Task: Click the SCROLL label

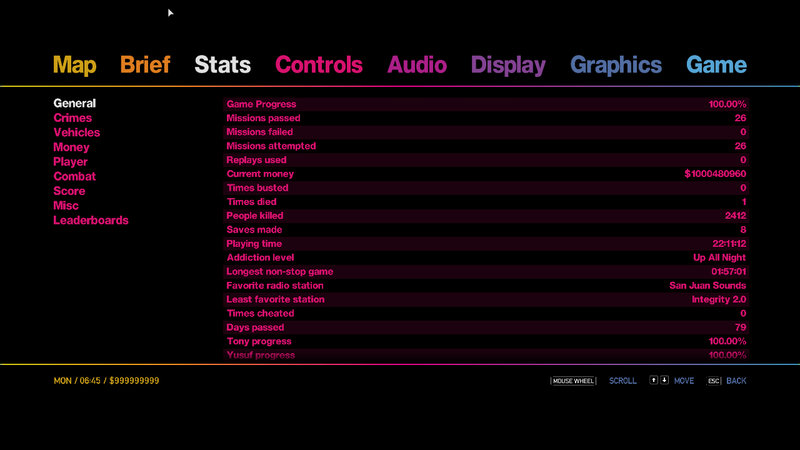Action: (x=622, y=381)
